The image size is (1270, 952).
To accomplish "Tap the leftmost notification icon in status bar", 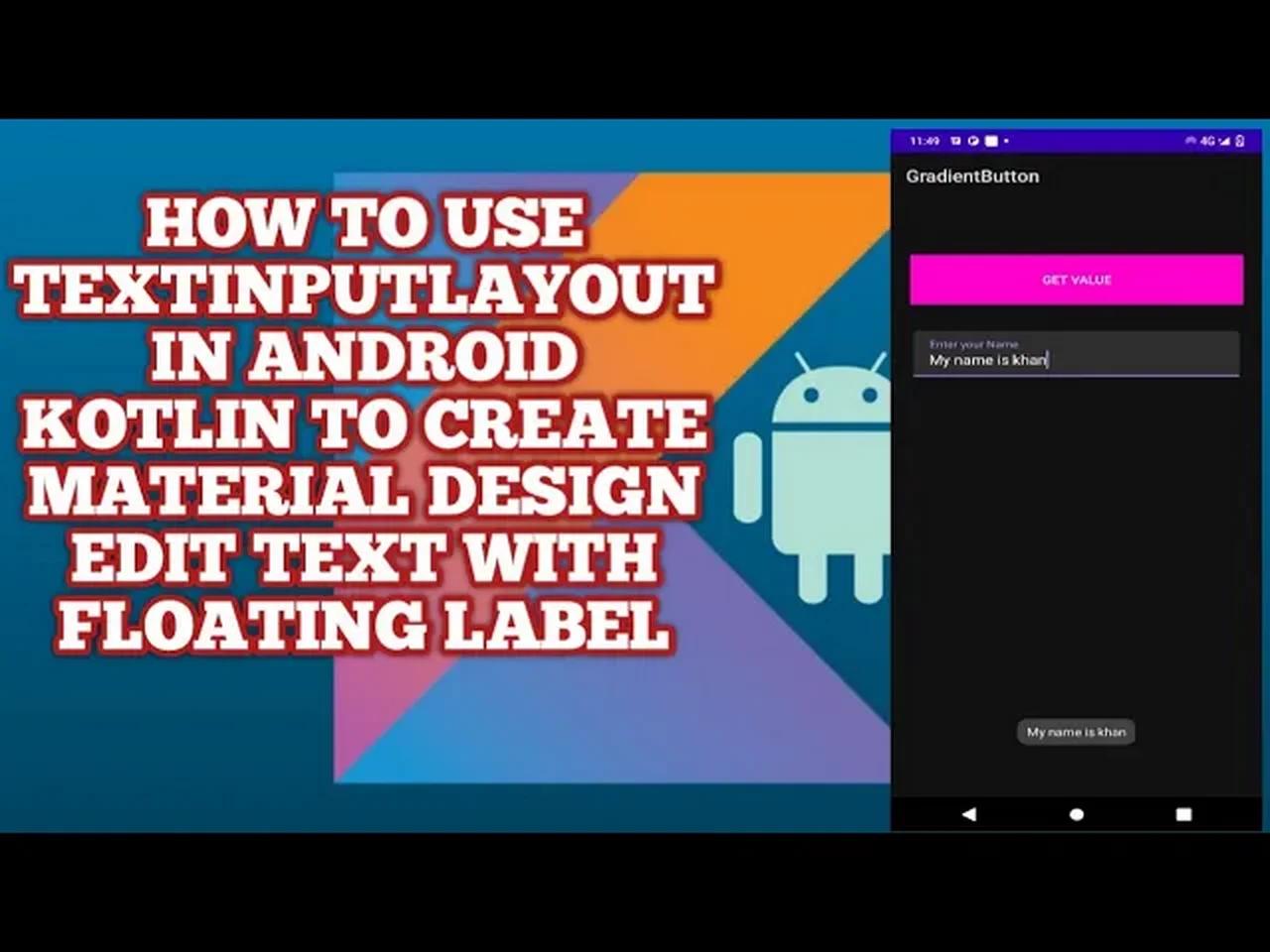I will [x=955, y=141].
